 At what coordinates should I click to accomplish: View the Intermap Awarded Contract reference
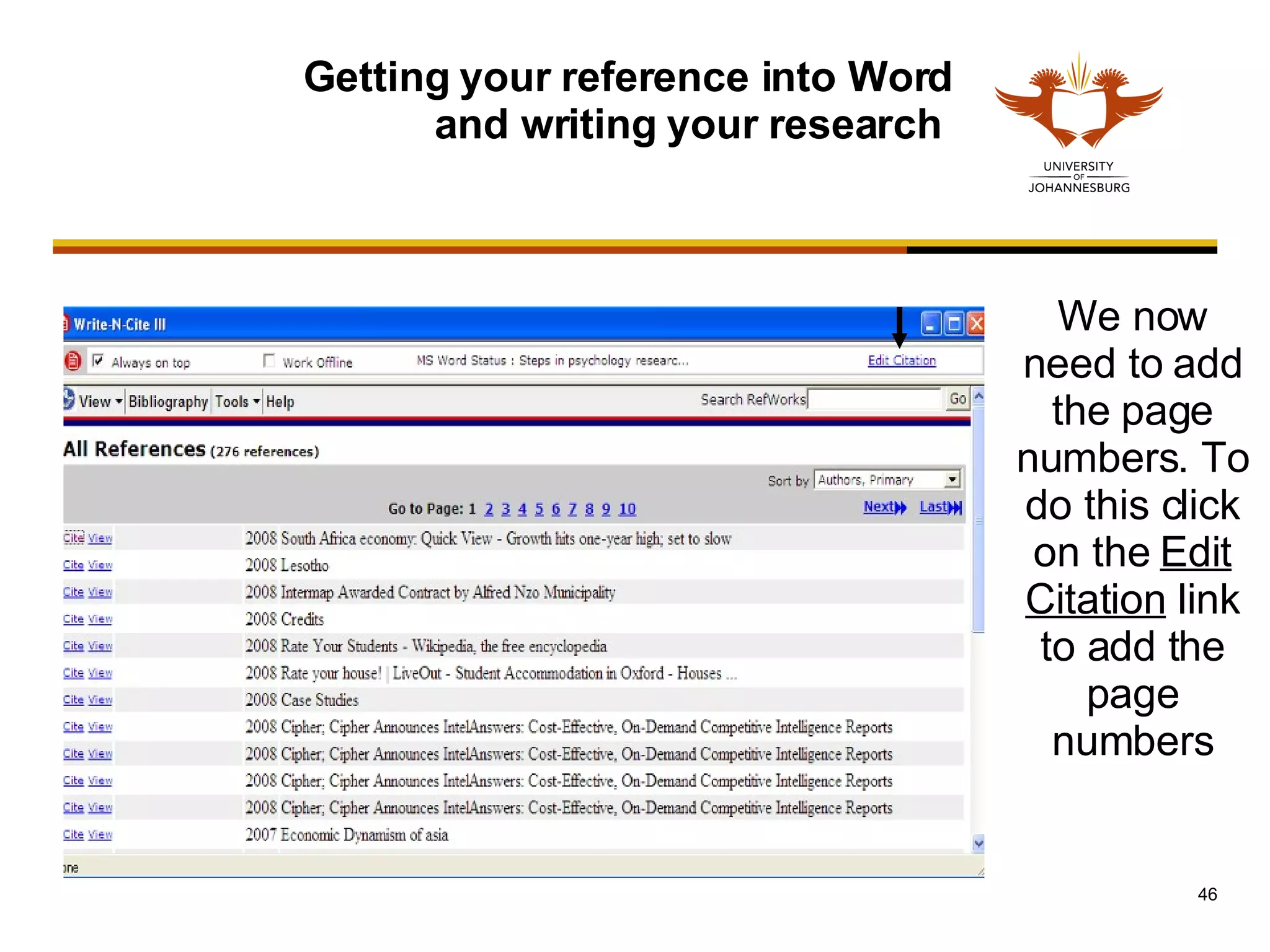[100, 592]
